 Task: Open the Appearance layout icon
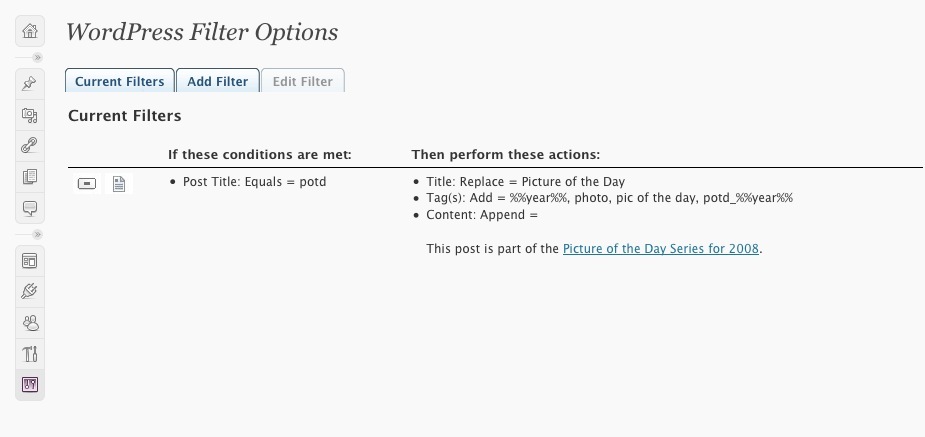pos(29,261)
